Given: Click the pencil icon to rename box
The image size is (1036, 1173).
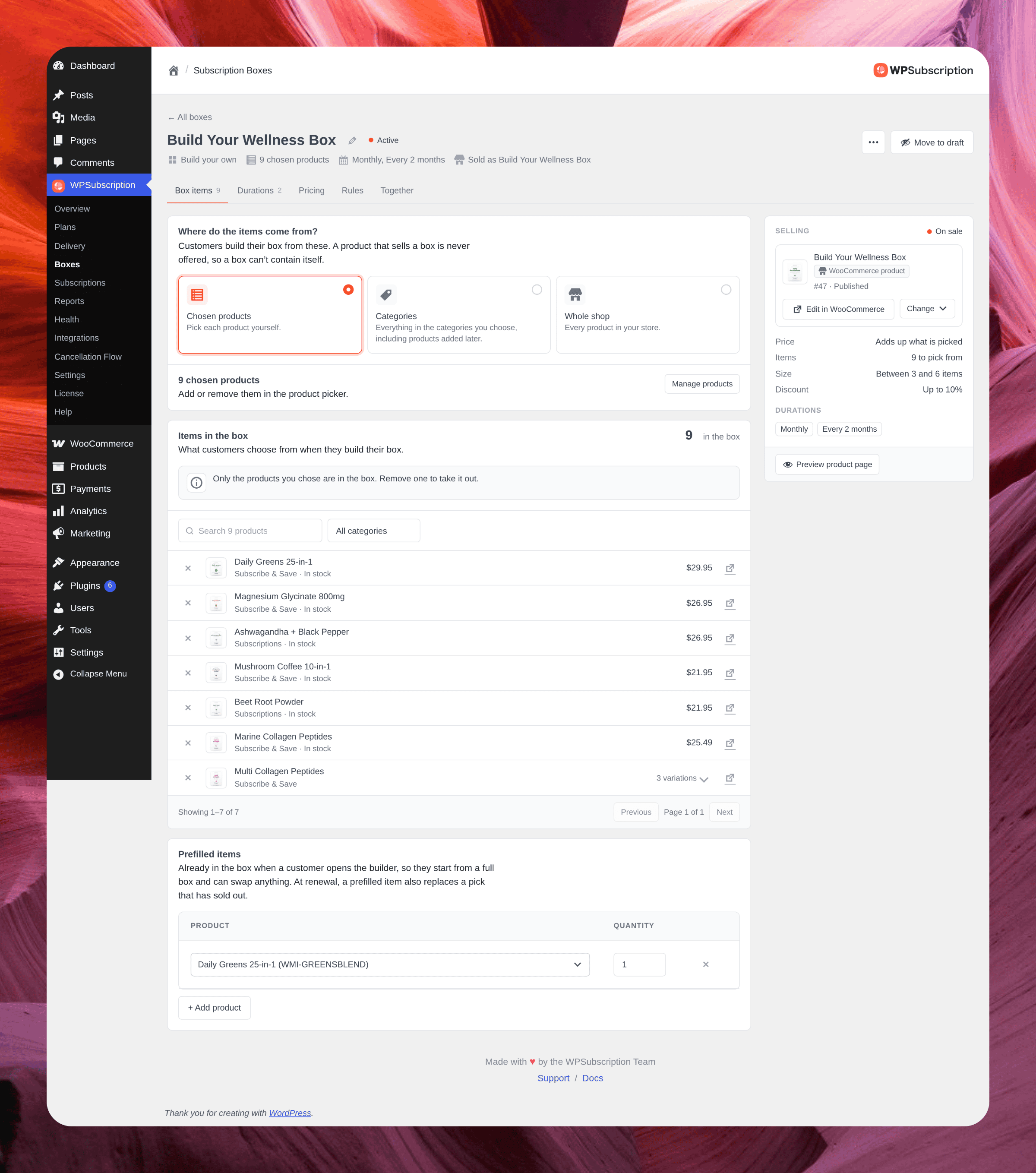Looking at the screenshot, I should [x=352, y=141].
